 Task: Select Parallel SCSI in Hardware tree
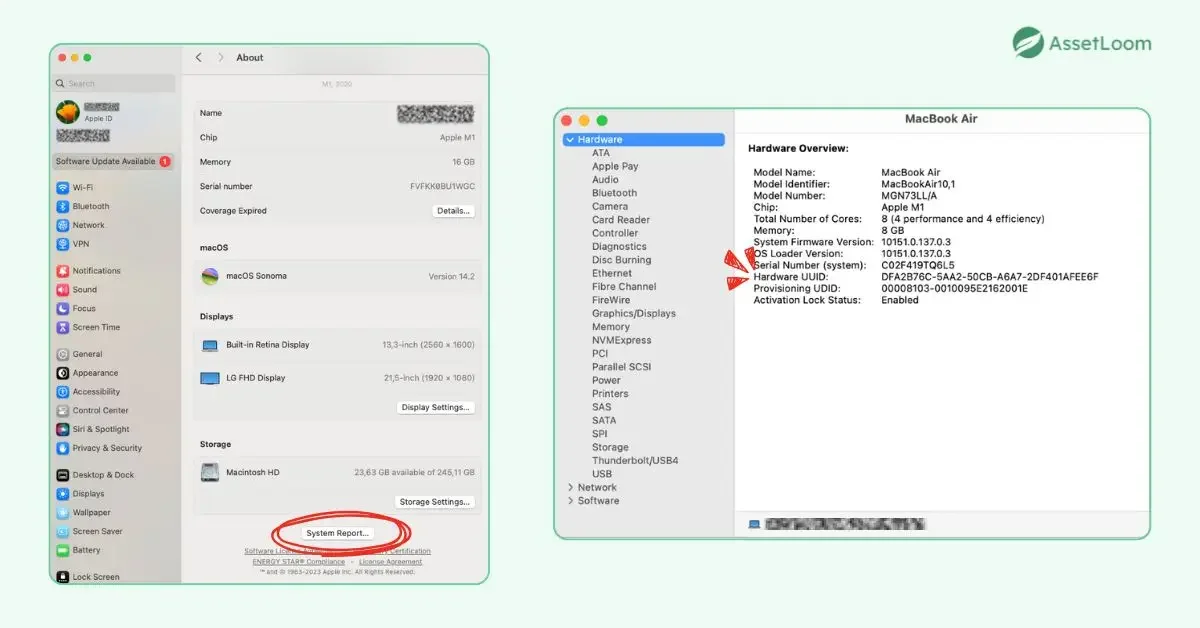pyautogui.click(x=621, y=367)
